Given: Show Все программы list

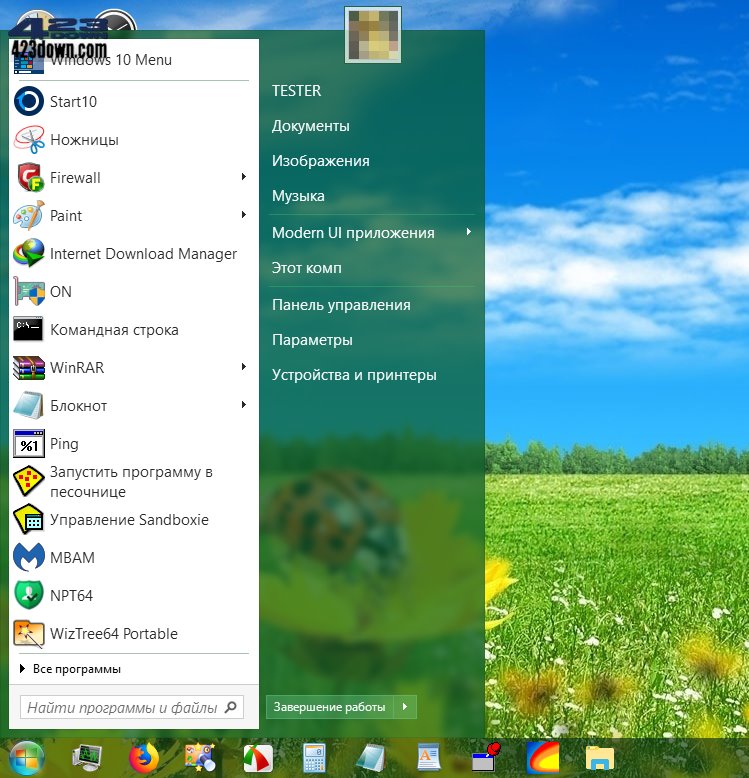Looking at the screenshot, I should (x=76, y=669).
